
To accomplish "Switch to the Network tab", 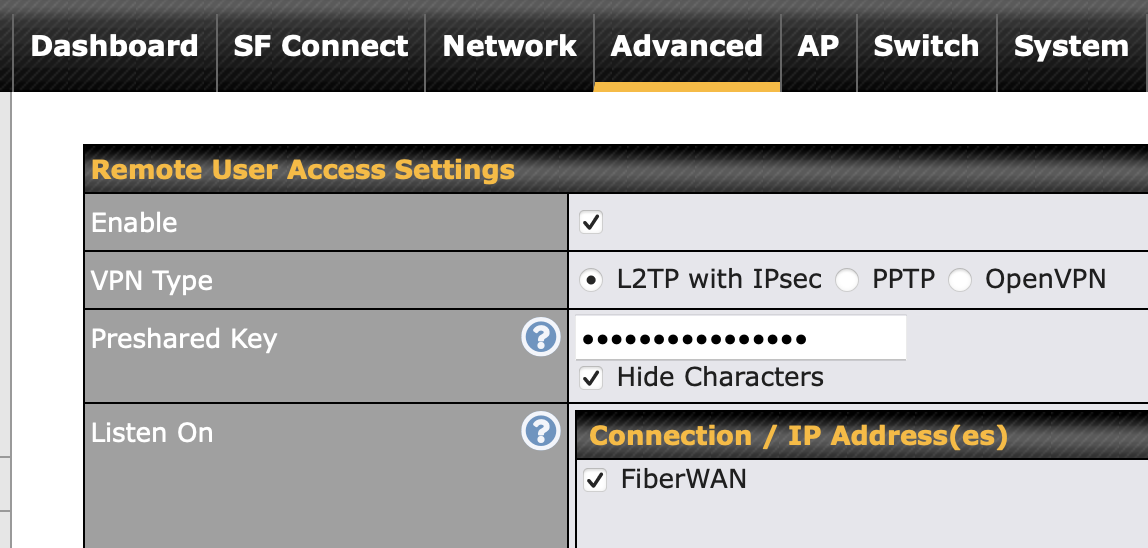I will (x=510, y=46).
